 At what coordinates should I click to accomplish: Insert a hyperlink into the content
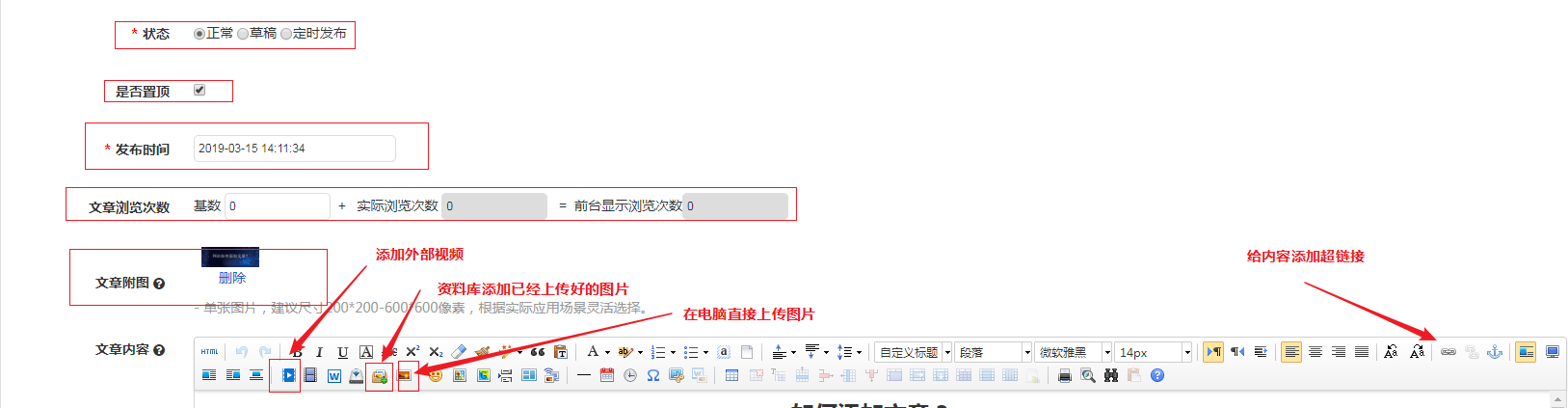(x=1448, y=352)
